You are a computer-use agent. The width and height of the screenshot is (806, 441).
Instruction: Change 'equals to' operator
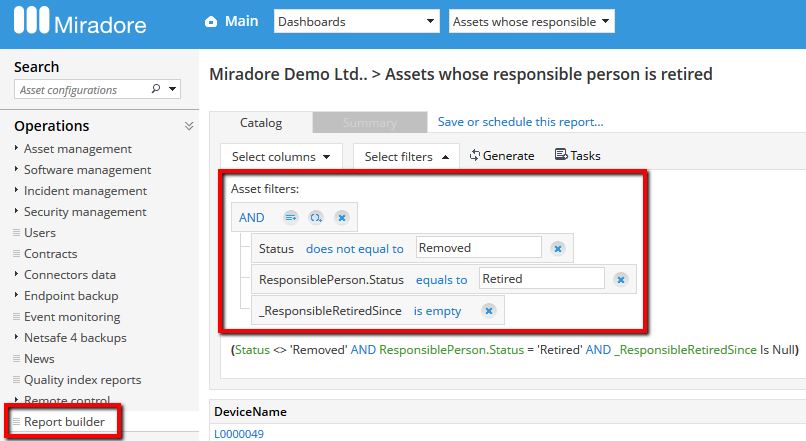442,280
